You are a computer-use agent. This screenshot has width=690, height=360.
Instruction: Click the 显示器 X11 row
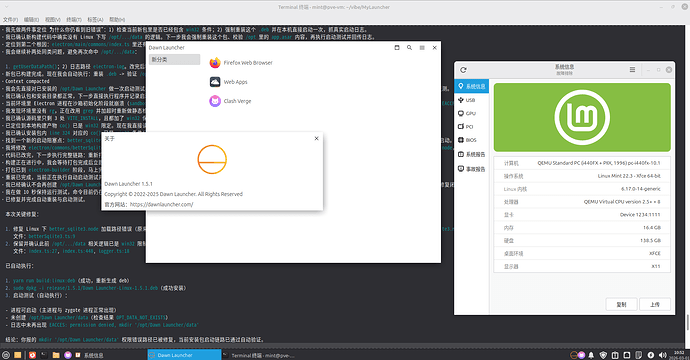point(582,266)
